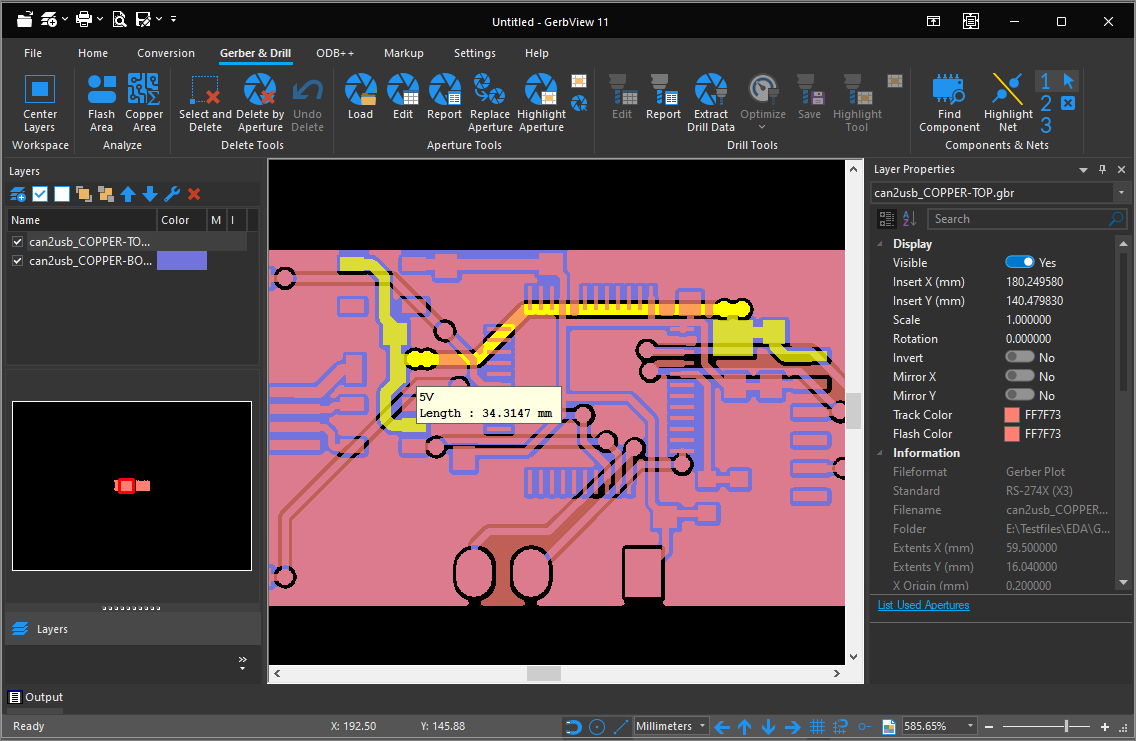
Task: Click the Center Layers tool
Action: click(x=40, y=104)
